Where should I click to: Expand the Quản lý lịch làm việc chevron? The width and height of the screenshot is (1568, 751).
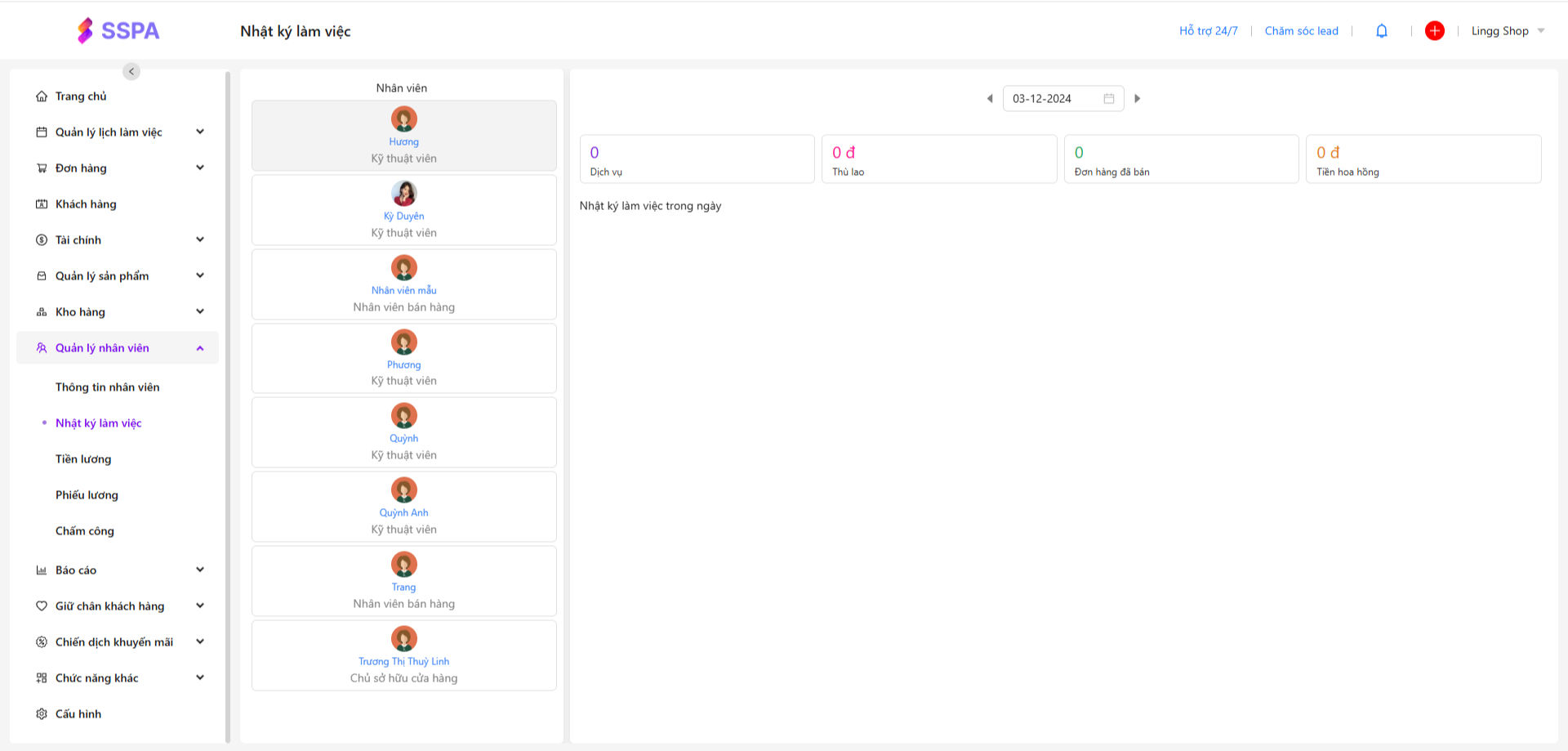200,132
